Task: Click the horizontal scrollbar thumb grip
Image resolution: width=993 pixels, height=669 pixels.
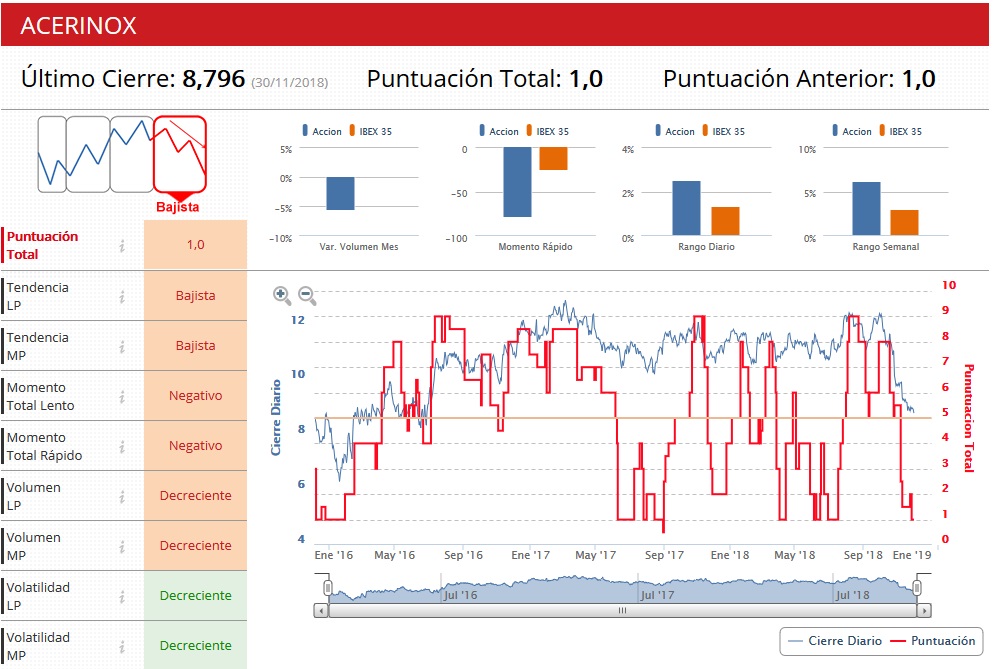Action: 622,611
